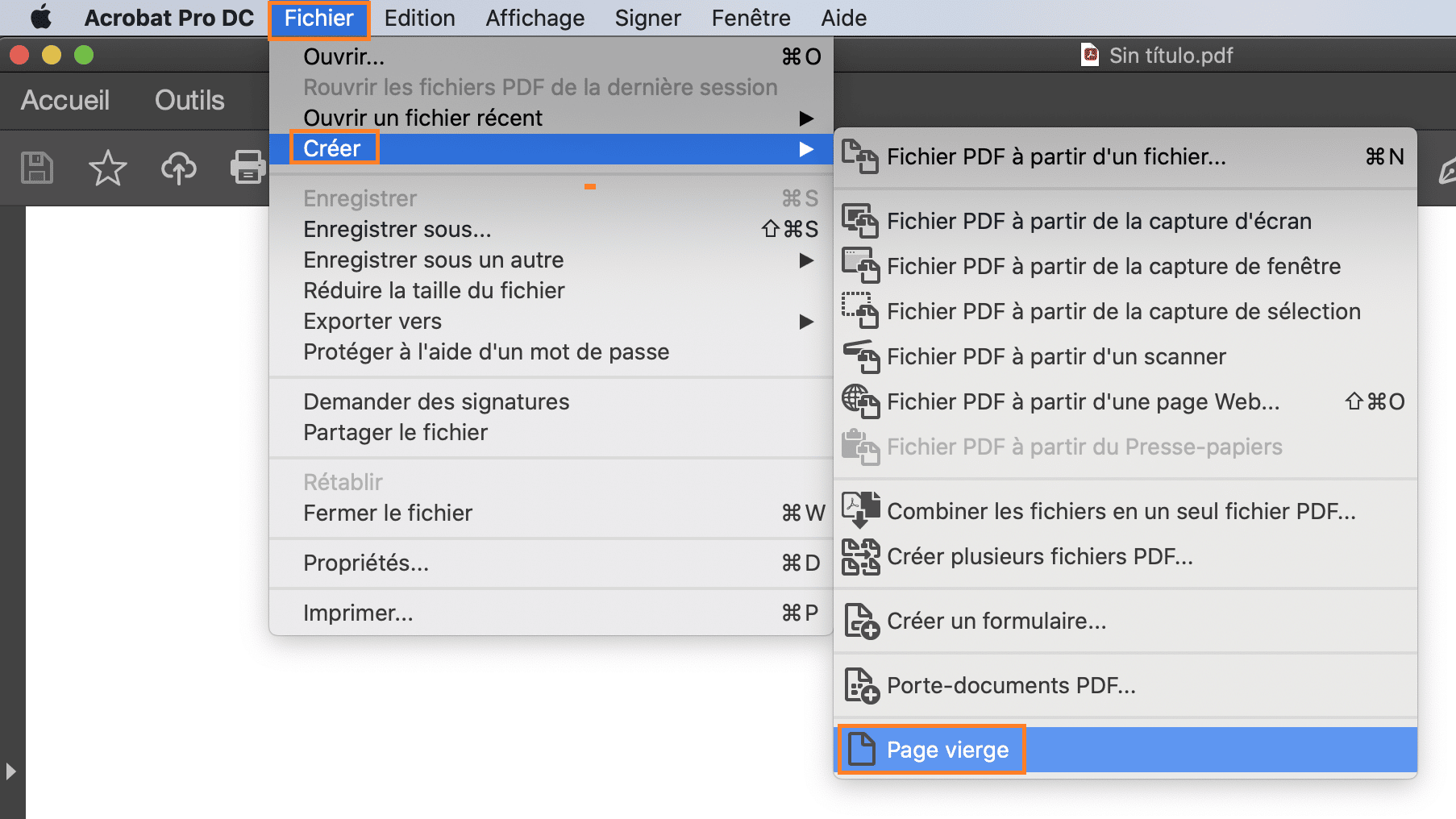Click the cloud share icon
Image resolution: width=1456 pixels, height=819 pixels.
point(178,167)
